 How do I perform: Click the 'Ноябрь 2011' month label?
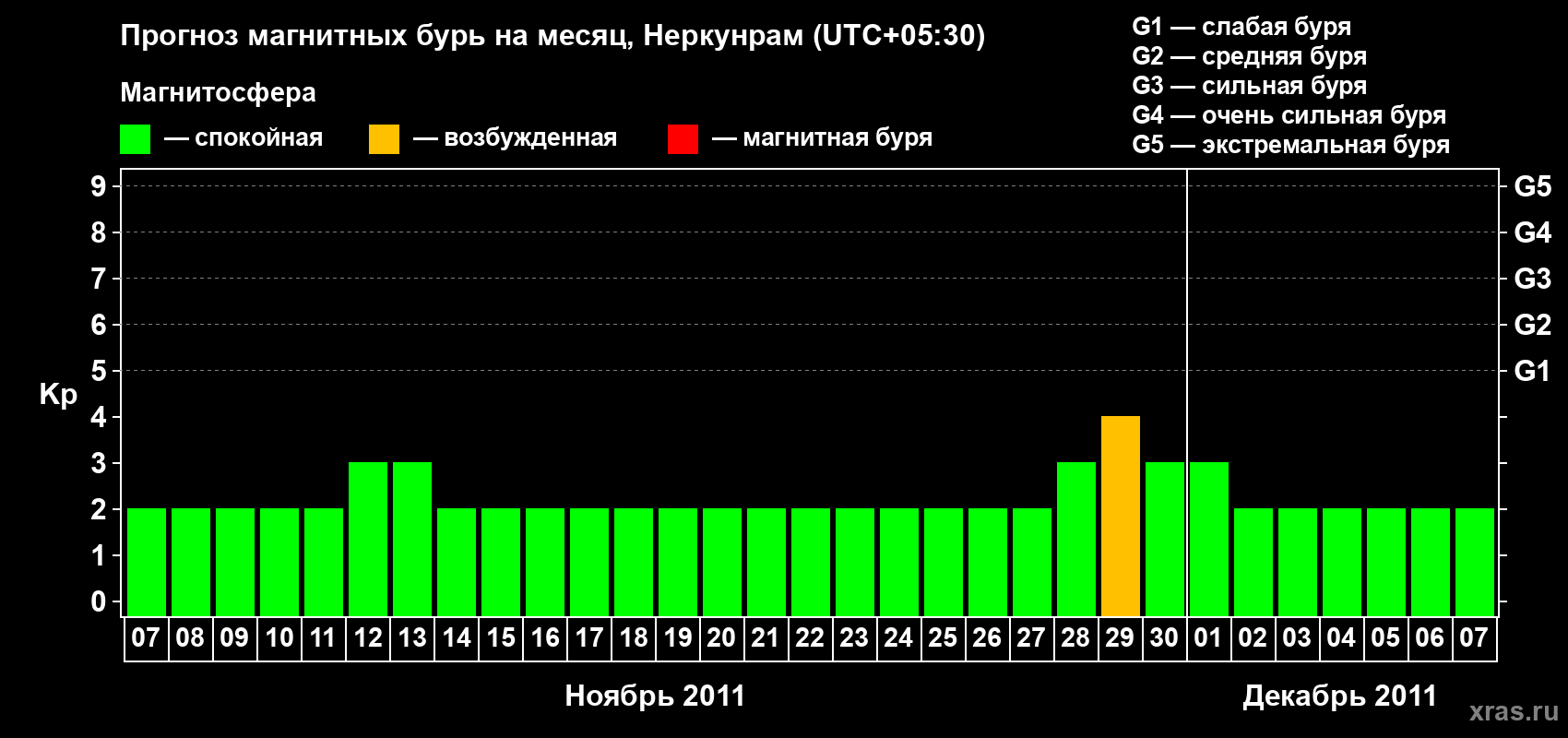[655, 696]
